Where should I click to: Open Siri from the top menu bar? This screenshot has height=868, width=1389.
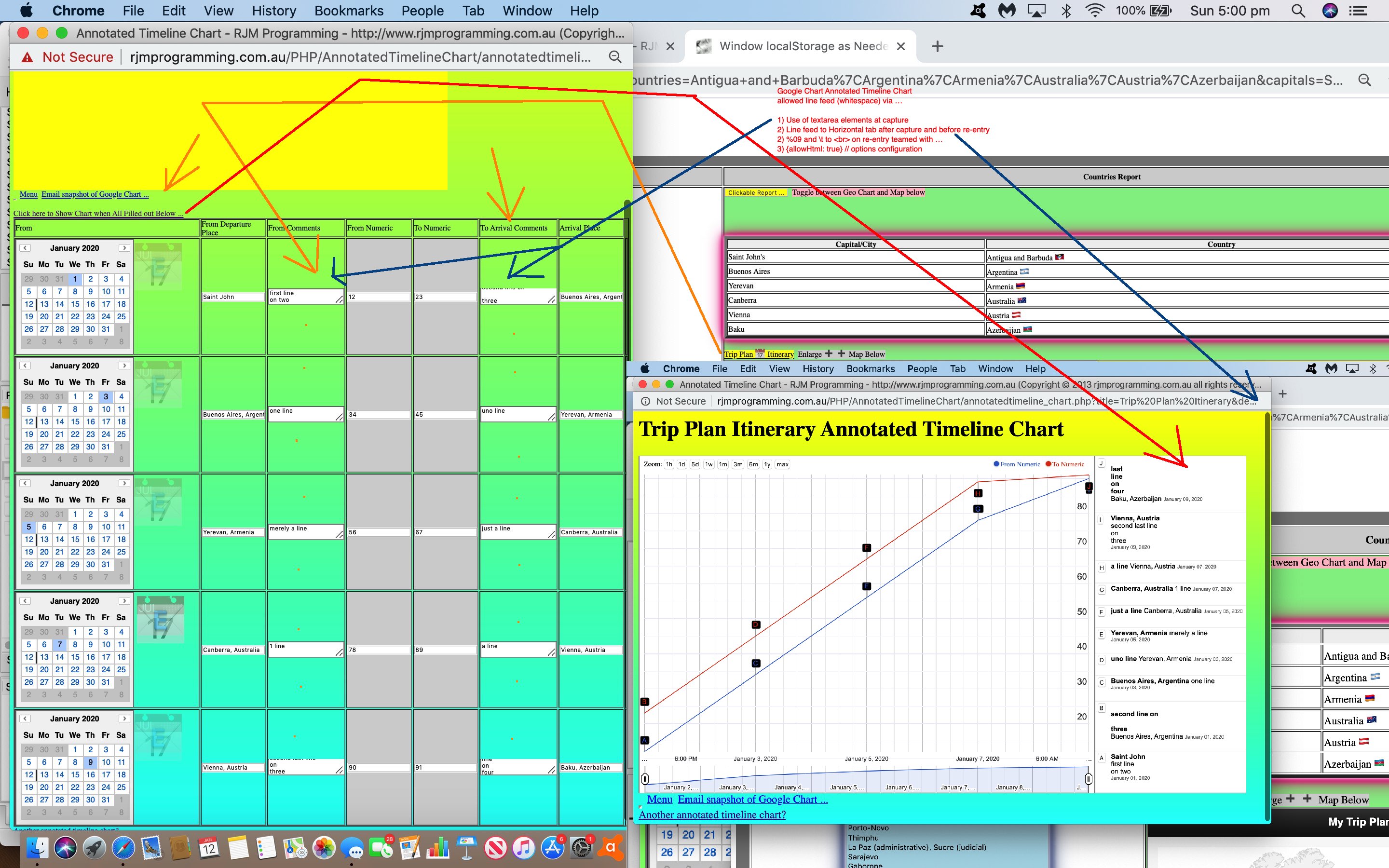click(1330, 11)
